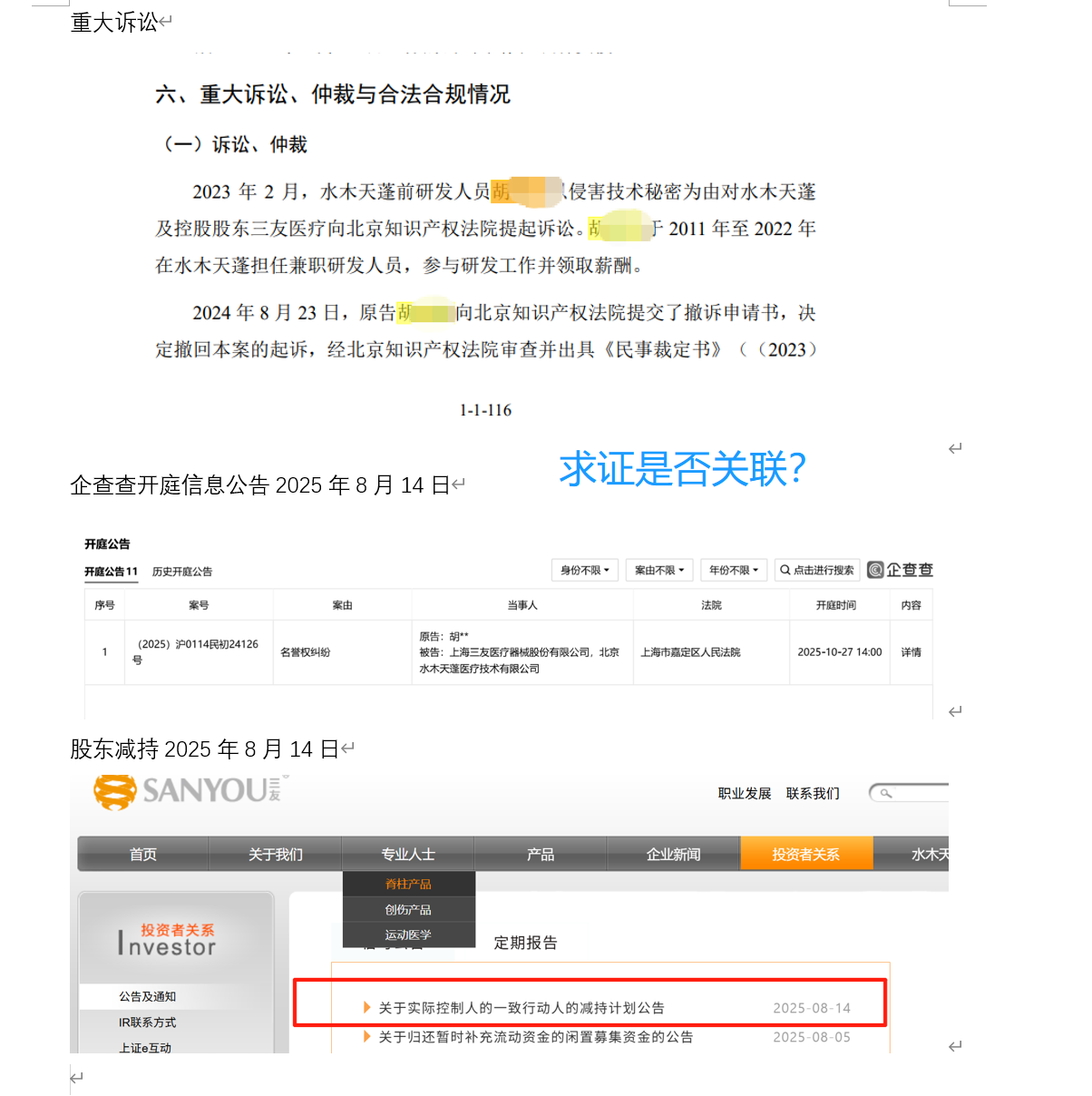Select the highlighted 投资者关系 nav item

click(x=806, y=854)
